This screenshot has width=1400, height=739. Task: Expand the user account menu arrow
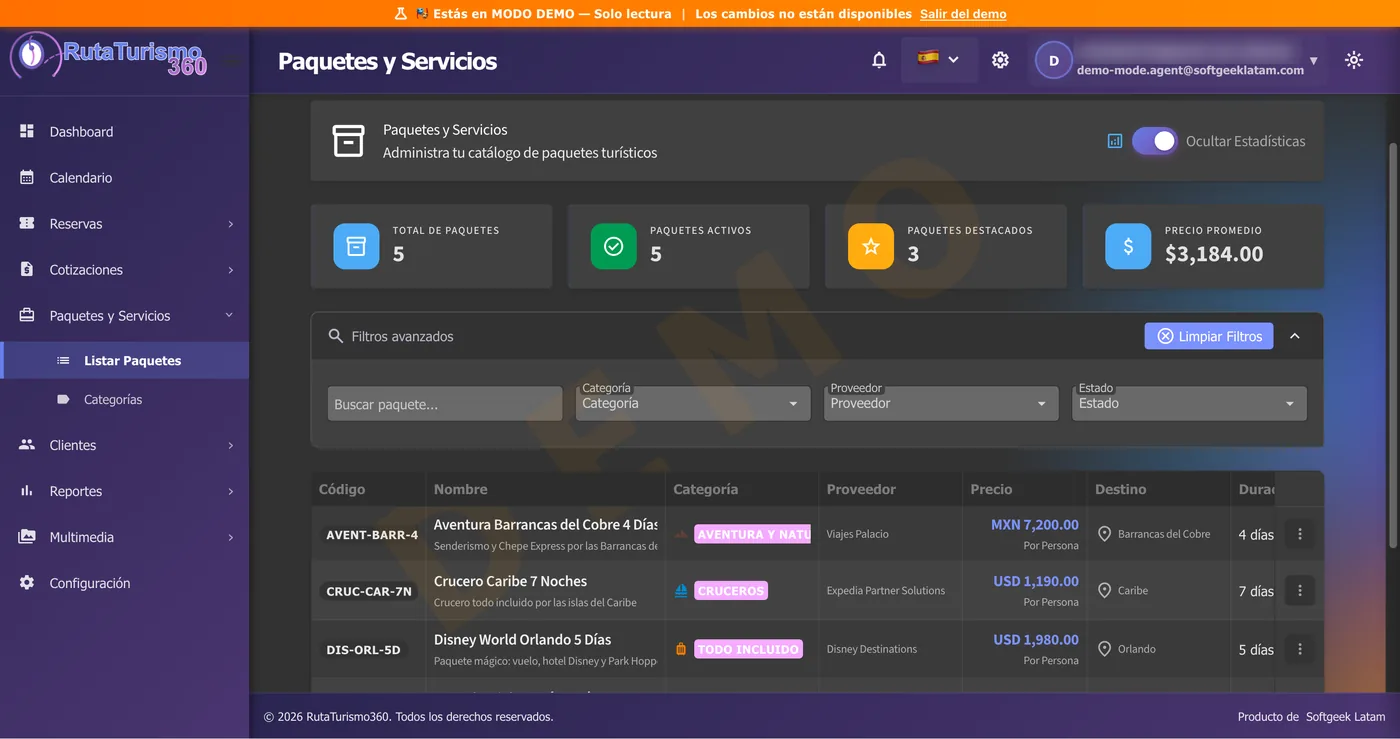point(1313,61)
